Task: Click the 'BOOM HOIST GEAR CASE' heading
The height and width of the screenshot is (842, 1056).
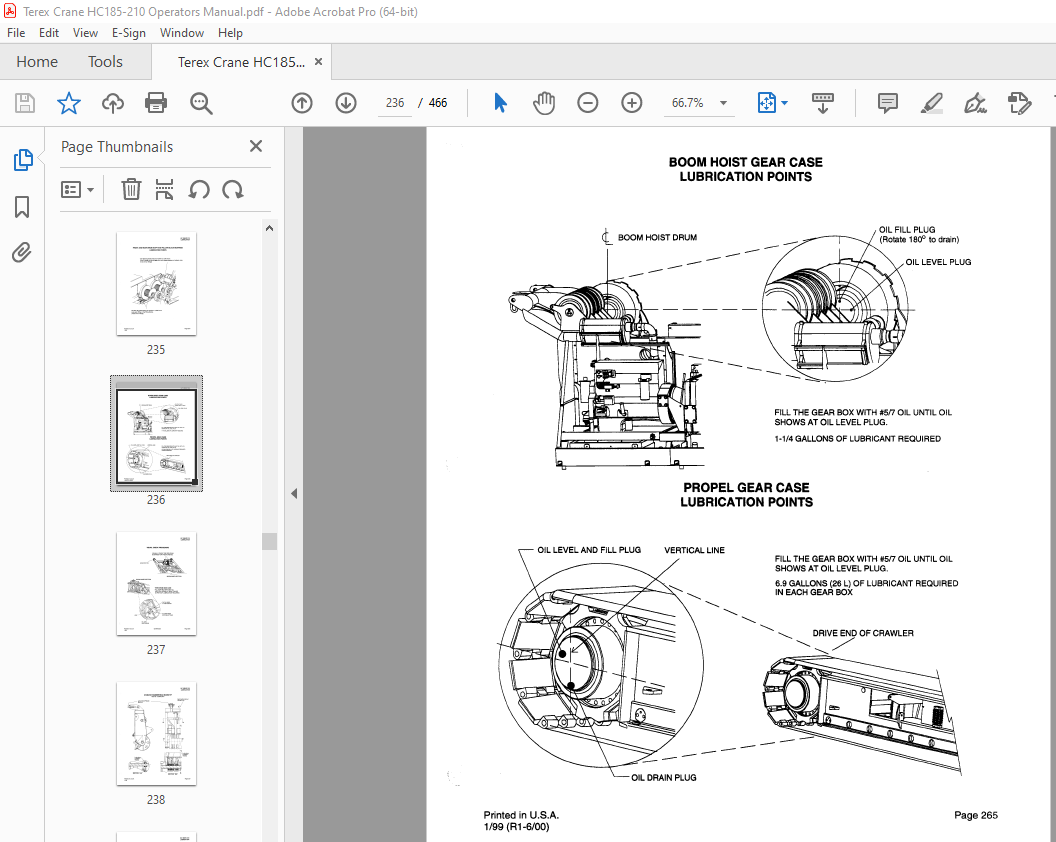Action: 746,162
